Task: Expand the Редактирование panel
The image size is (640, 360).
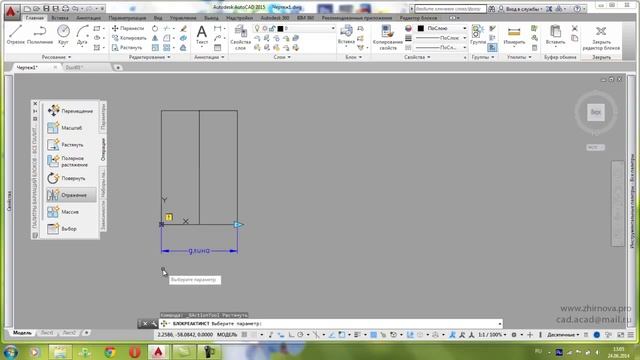Action: 149,57
